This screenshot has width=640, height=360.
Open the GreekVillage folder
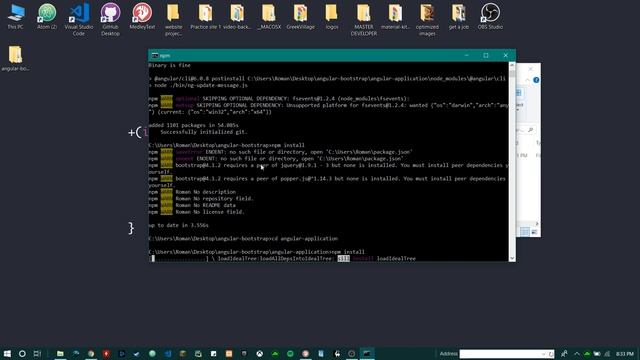[300, 16]
